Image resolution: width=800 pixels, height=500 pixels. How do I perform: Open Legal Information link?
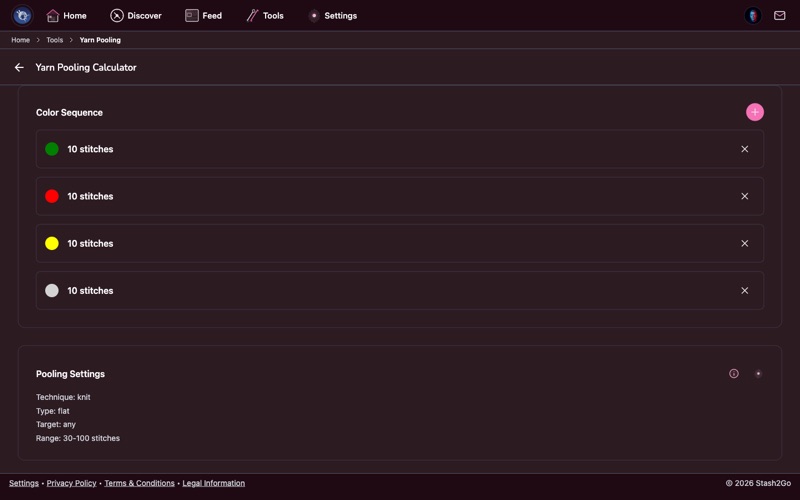(x=214, y=483)
